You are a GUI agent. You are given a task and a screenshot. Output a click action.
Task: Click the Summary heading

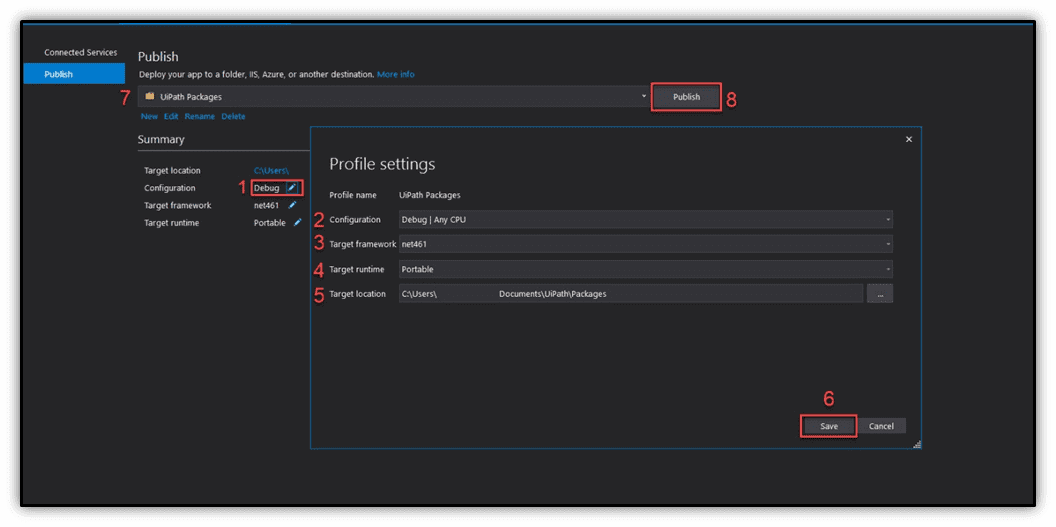coord(161,139)
